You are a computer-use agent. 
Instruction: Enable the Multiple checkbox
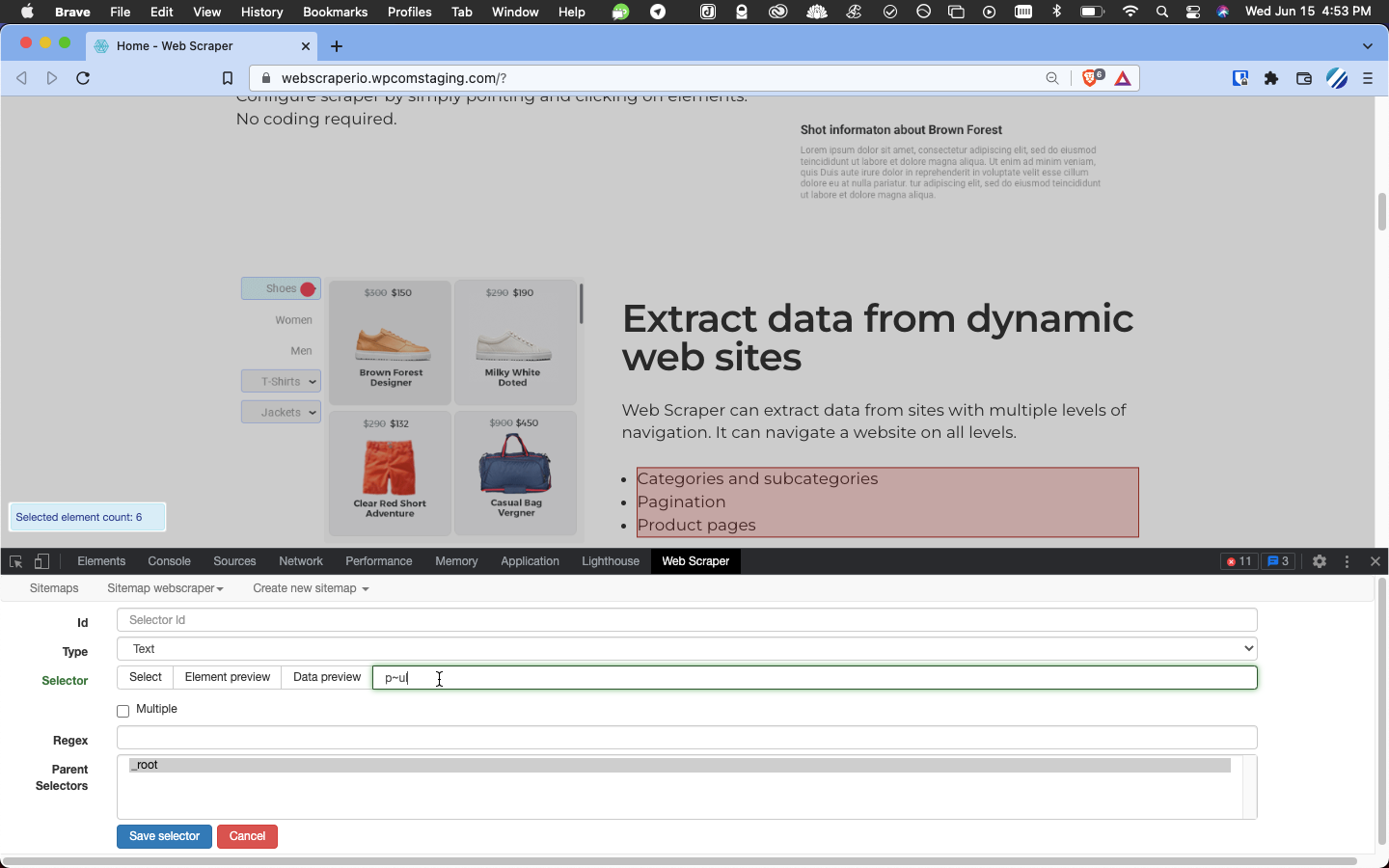[x=123, y=711]
